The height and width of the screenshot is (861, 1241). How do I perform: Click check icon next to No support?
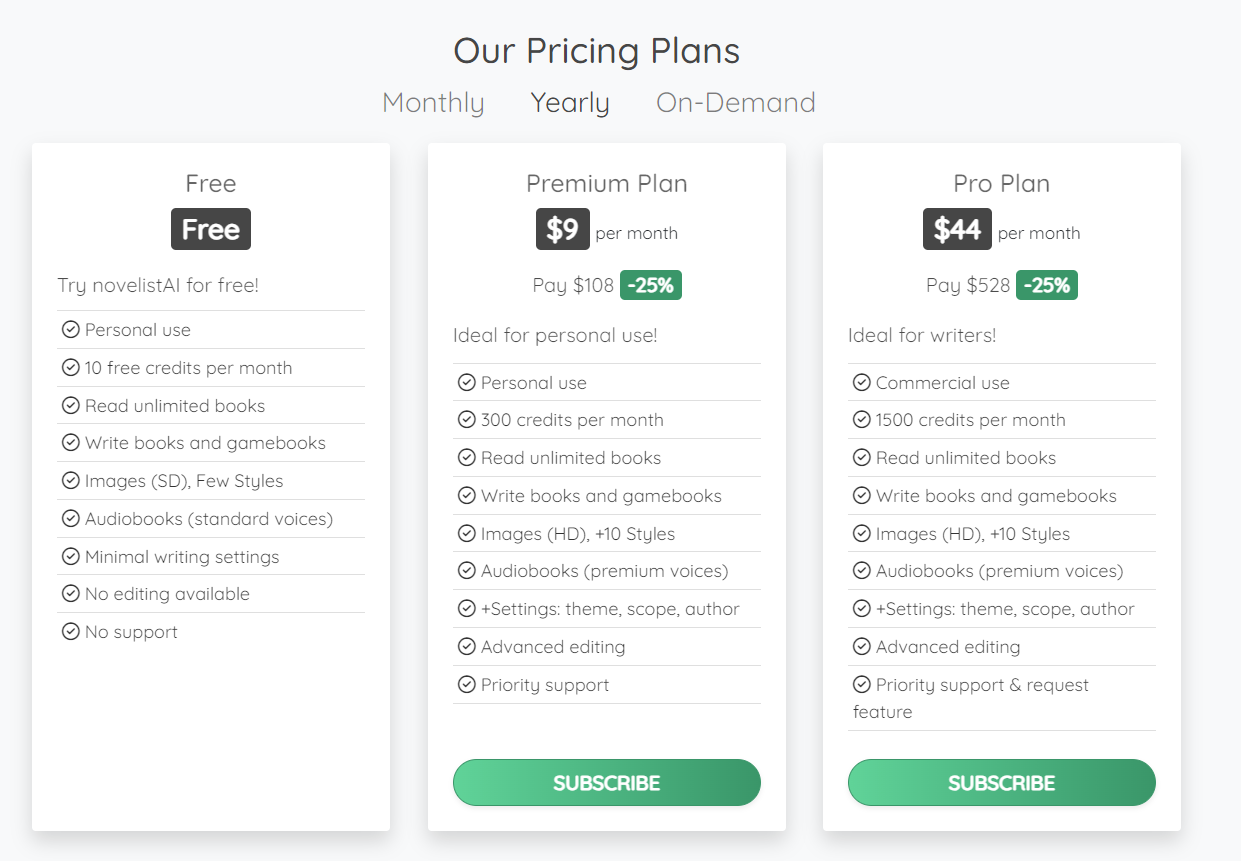70,632
